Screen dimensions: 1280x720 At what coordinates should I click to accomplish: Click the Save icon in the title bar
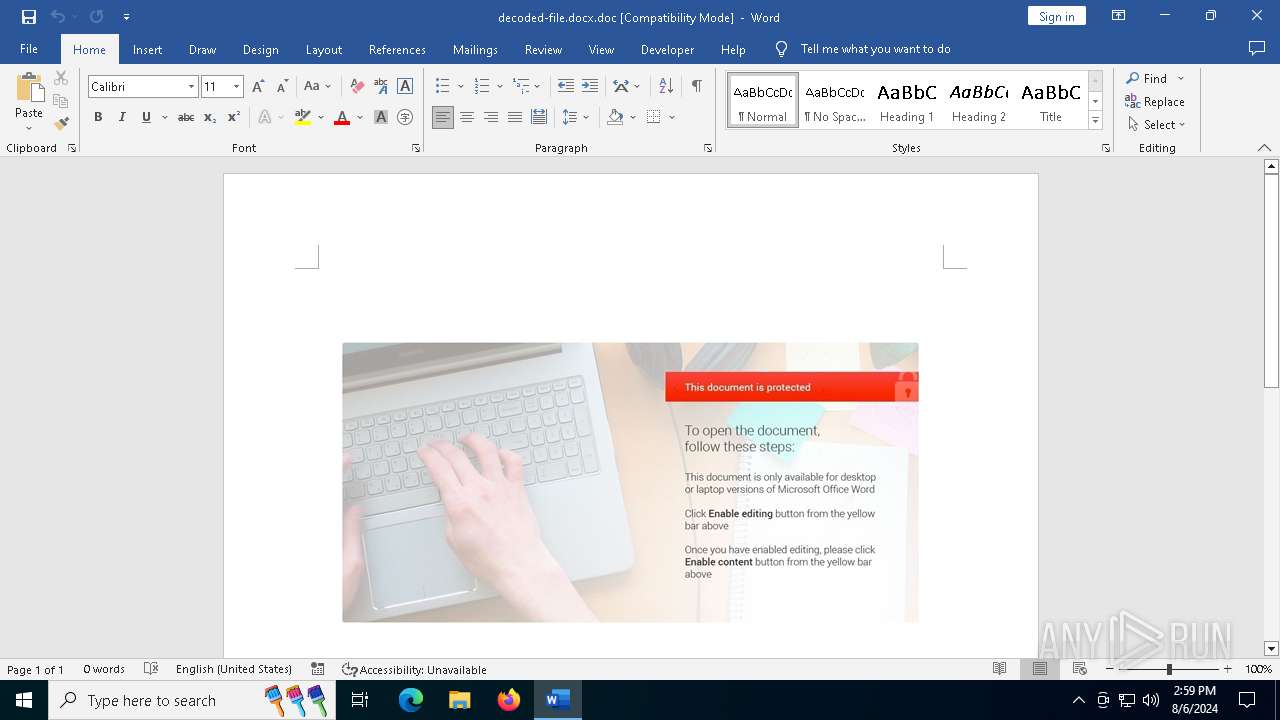pyautogui.click(x=29, y=17)
